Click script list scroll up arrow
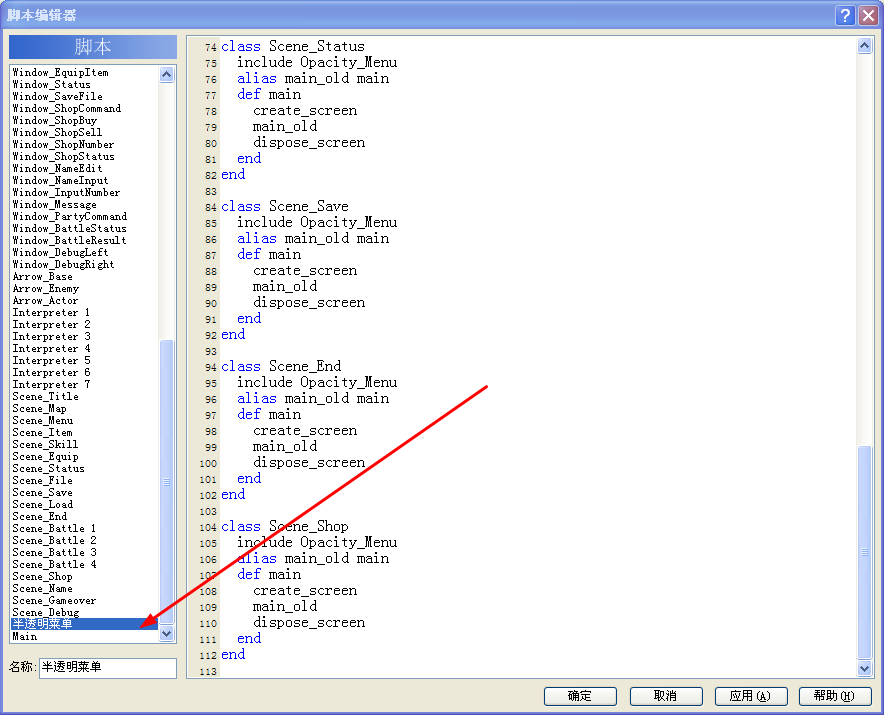The height and width of the screenshot is (715, 884). (166, 74)
